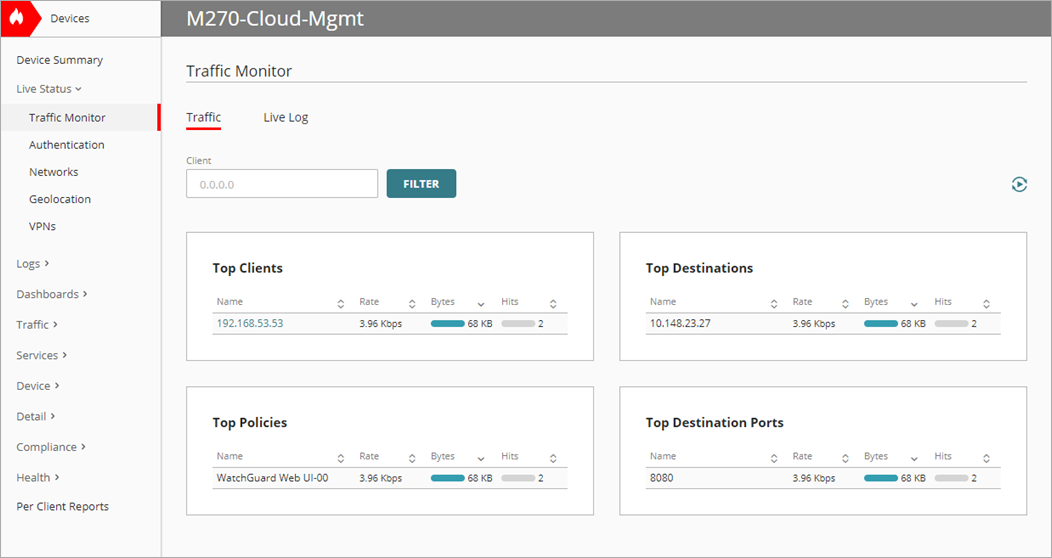Click Top Clients 3.96 Kbps rate value
This screenshot has height=558, width=1052.
point(380,323)
